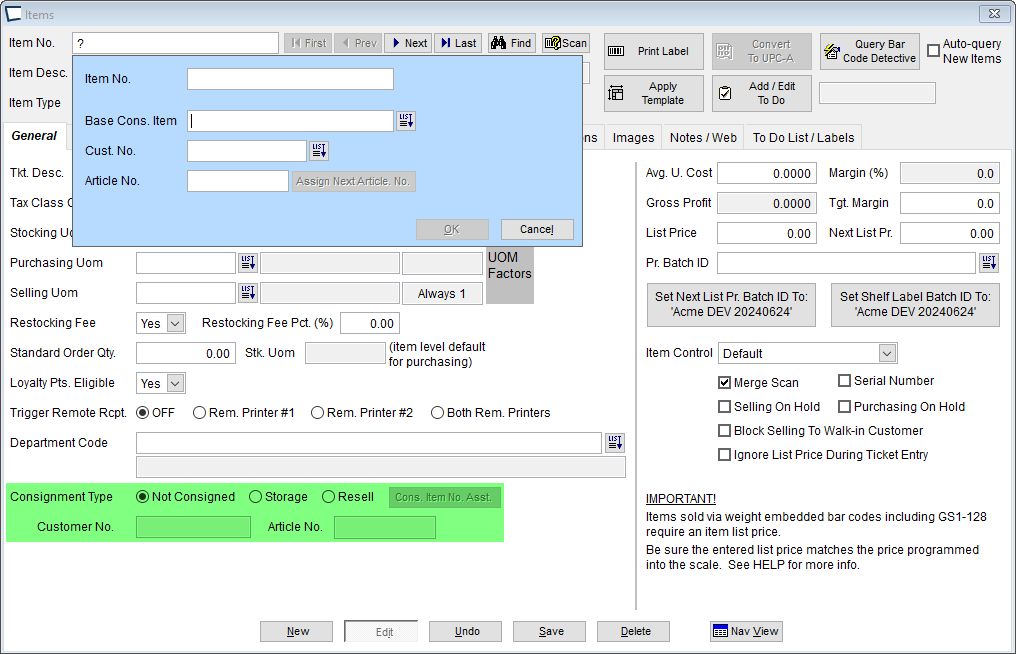Click the Print Label button
1016x654 pixels.
[650, 52]
